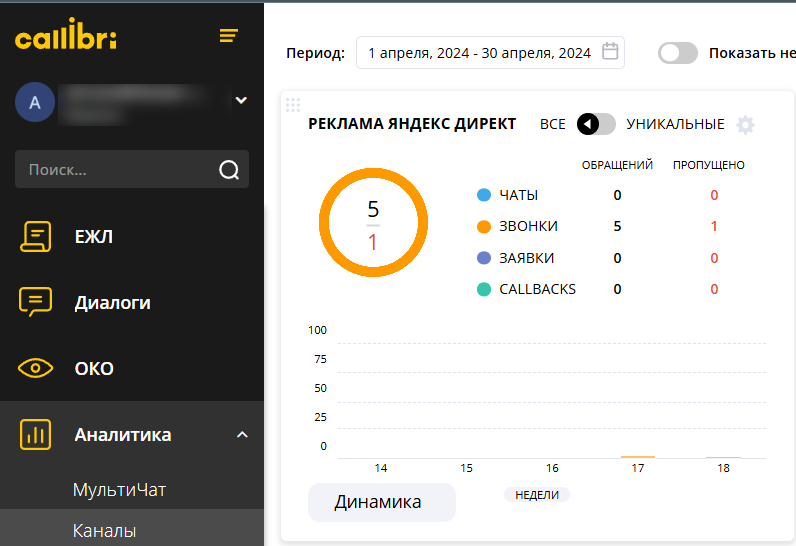Screen dimensions: 796x546
Task: Click the purple ЗАЯВКИ legend dot
Action: point(484,258)
